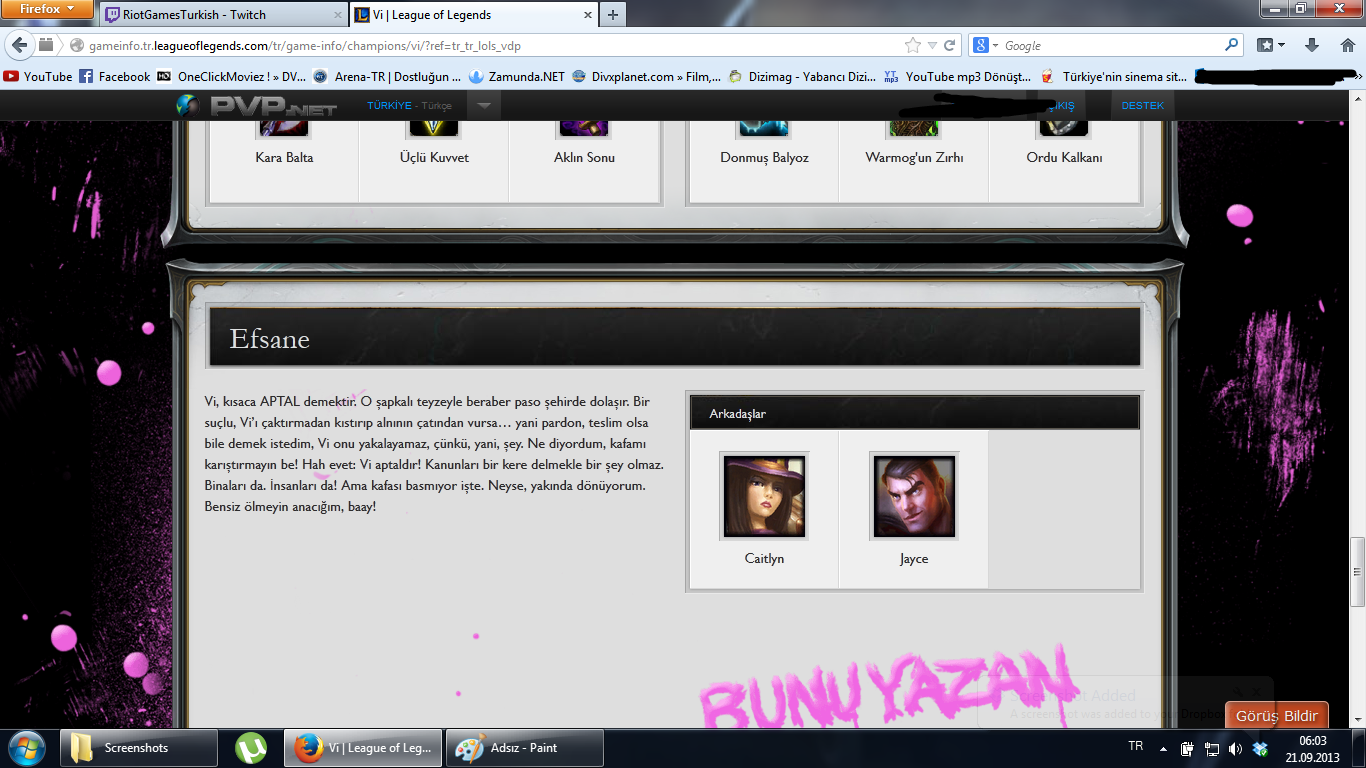Click the Arkadaşlar panel header
This screenshot has height=768, width=1366.
pyautogui.click(x=914, y=413)
